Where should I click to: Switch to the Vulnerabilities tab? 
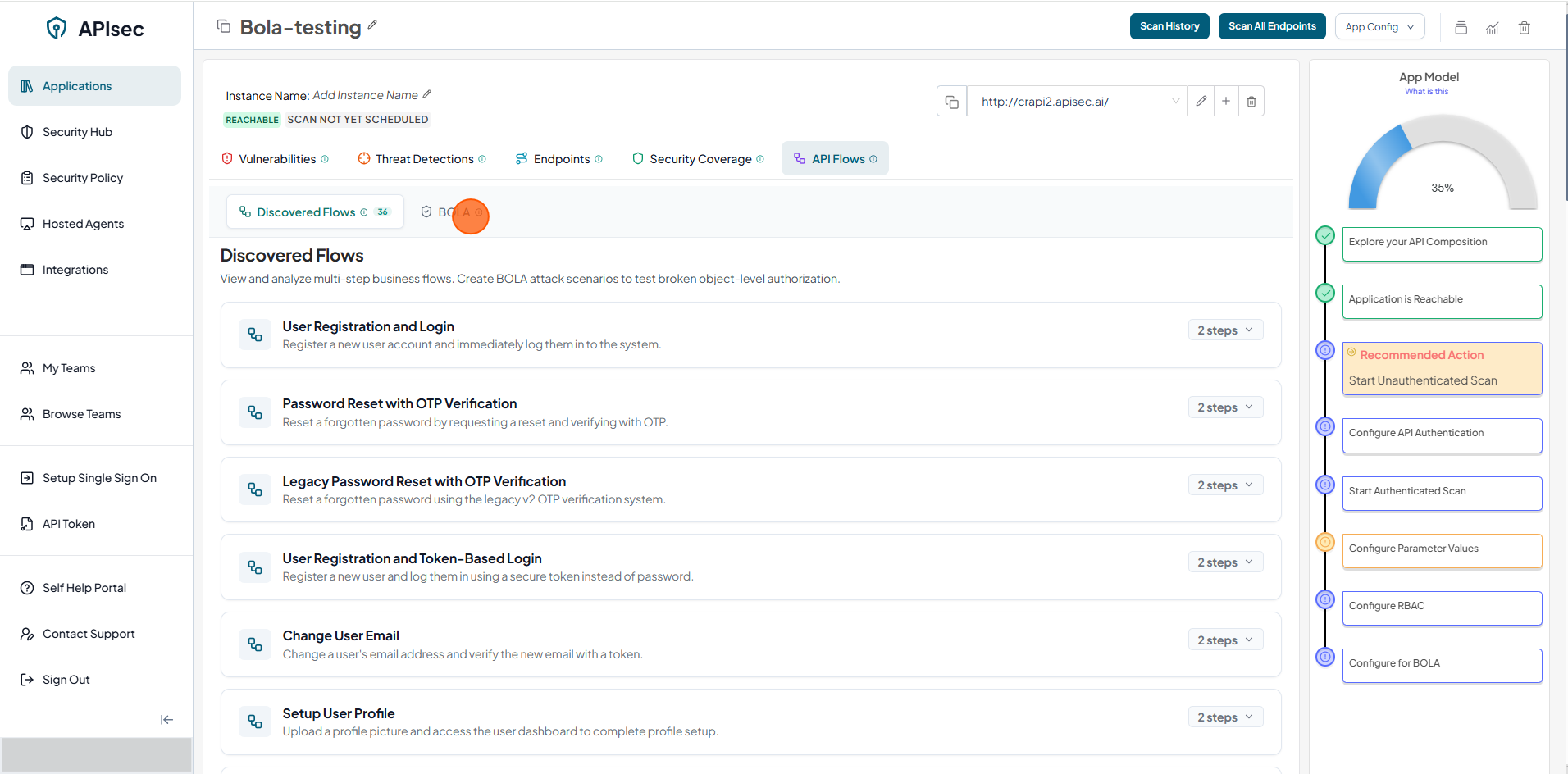pyautogui.click(x=276, y=159)
